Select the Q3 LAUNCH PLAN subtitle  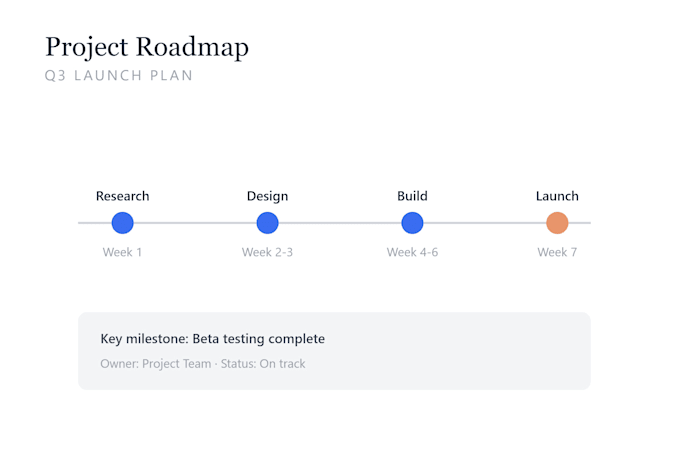pyautogui.click(x=119, y=75)
